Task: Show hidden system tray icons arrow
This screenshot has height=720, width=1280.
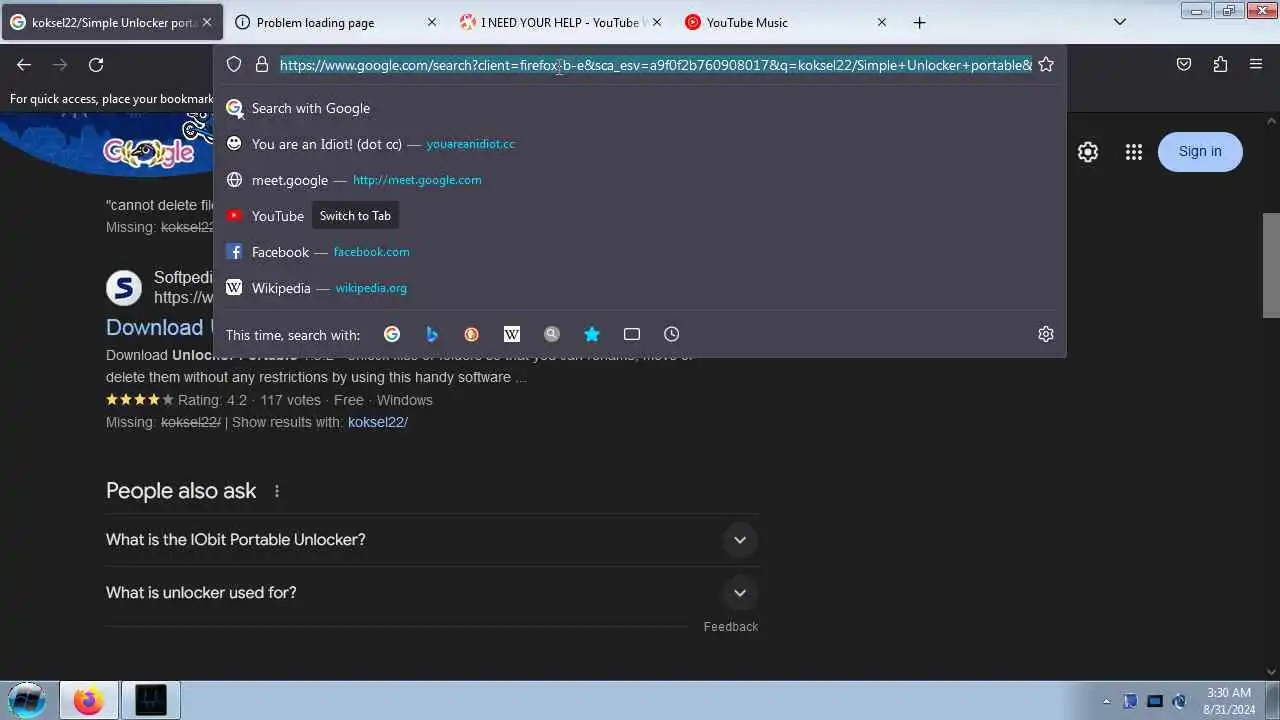Action: 1106,701
